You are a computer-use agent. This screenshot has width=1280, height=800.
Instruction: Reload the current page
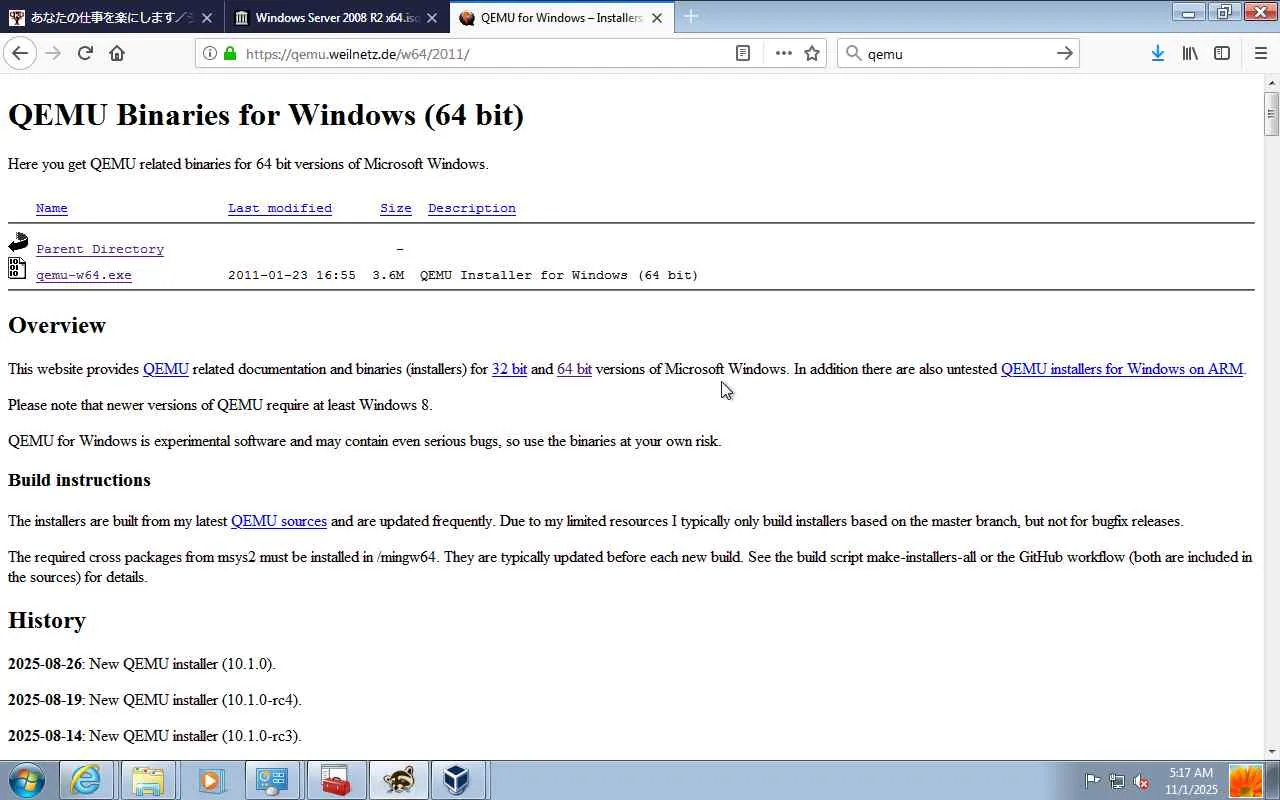(x=85, y=53)
